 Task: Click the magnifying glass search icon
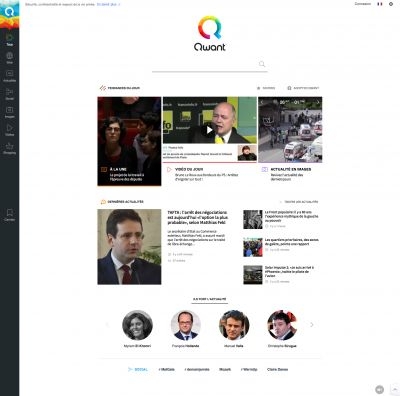tap(262, 64)
